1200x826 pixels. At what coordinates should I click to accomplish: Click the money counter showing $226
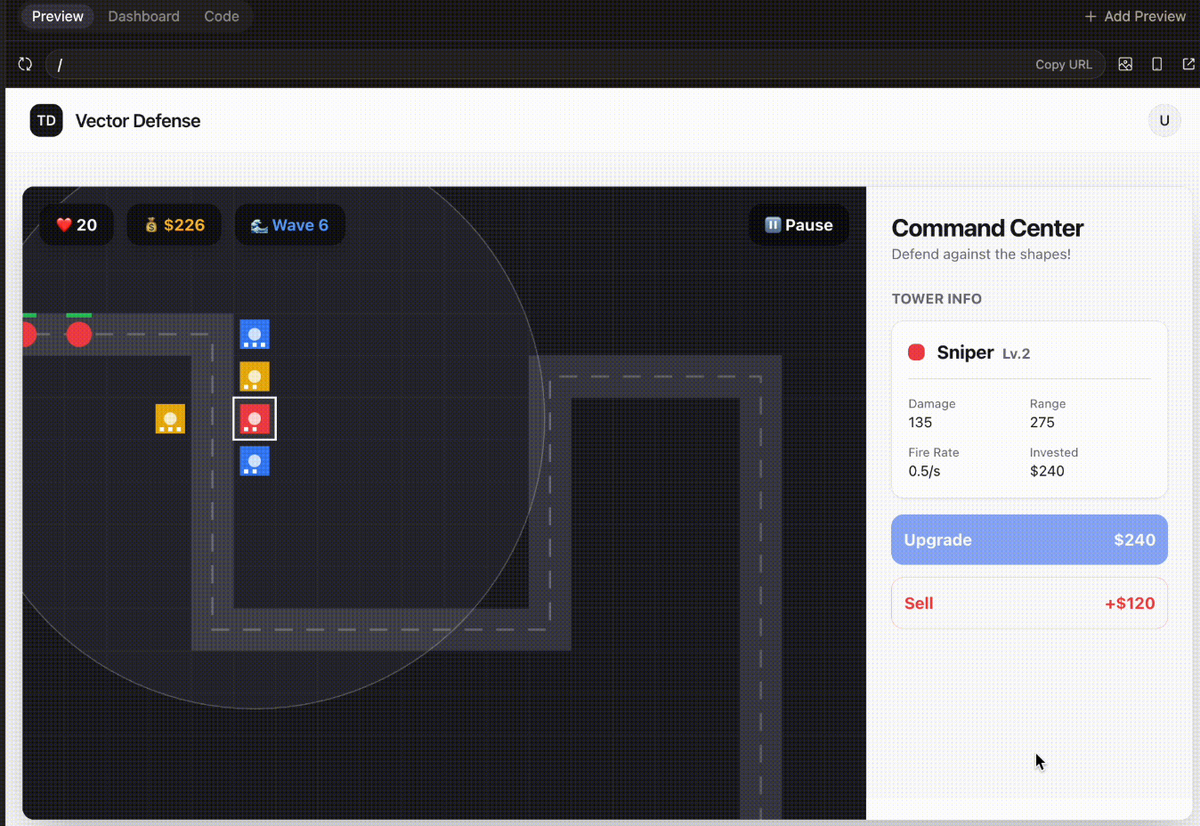tap(175, 225)
